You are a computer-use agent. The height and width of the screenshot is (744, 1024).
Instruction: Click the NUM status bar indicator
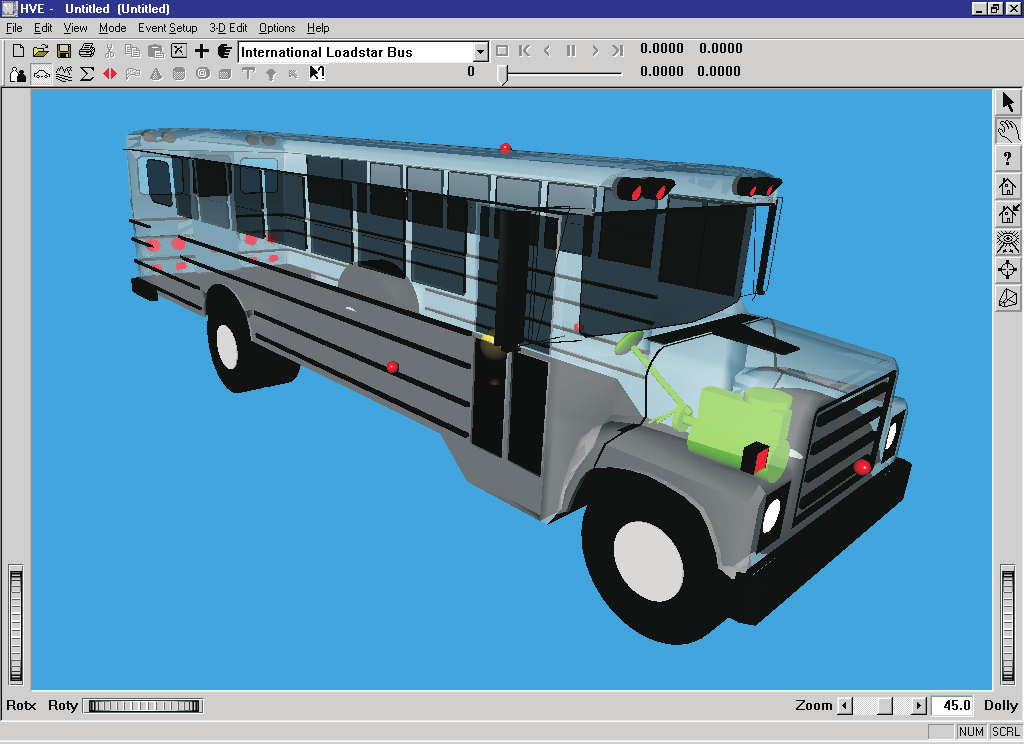[x=971, y=732]
